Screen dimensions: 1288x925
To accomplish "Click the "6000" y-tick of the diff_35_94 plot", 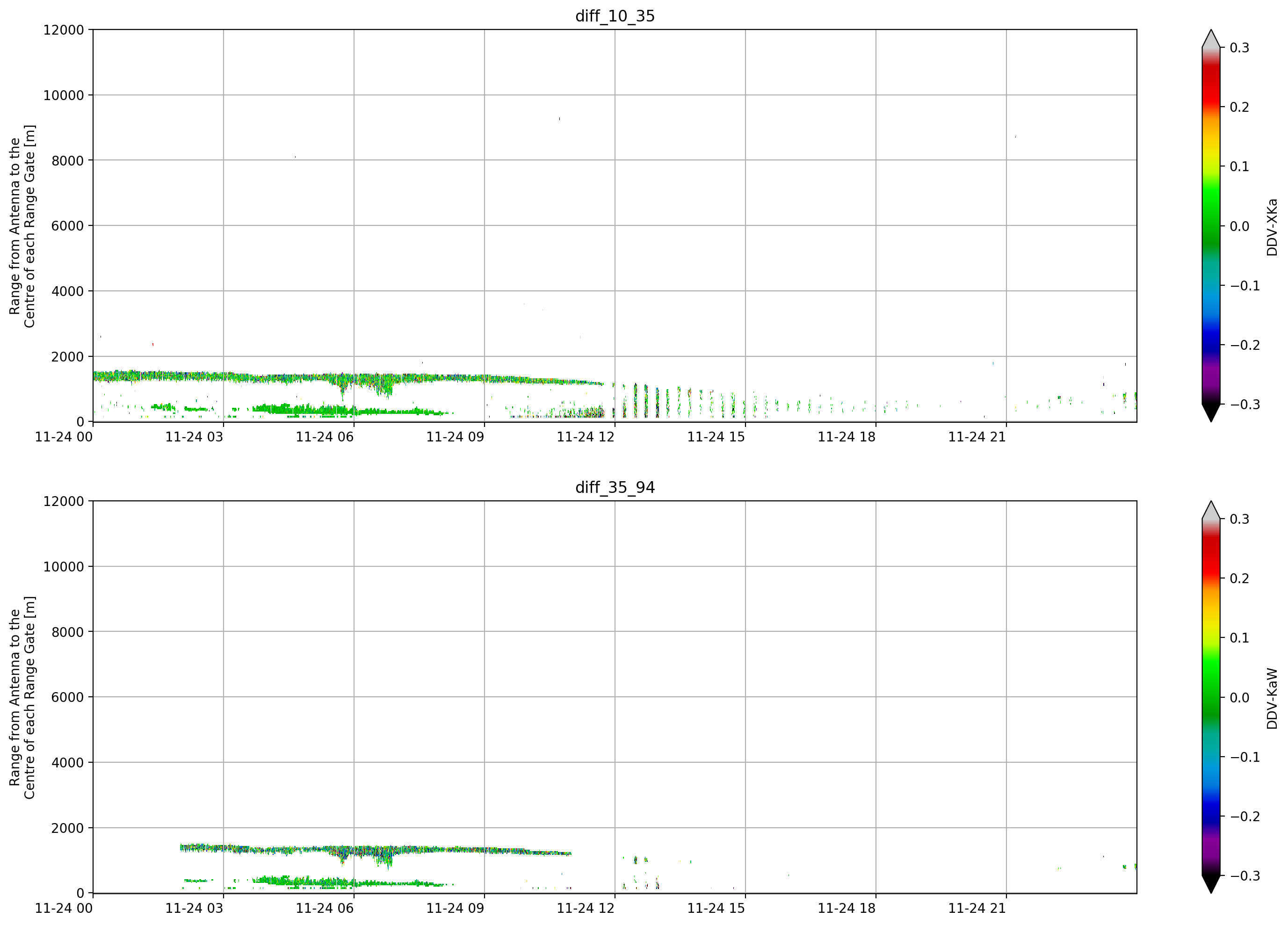I will [67, 697].
